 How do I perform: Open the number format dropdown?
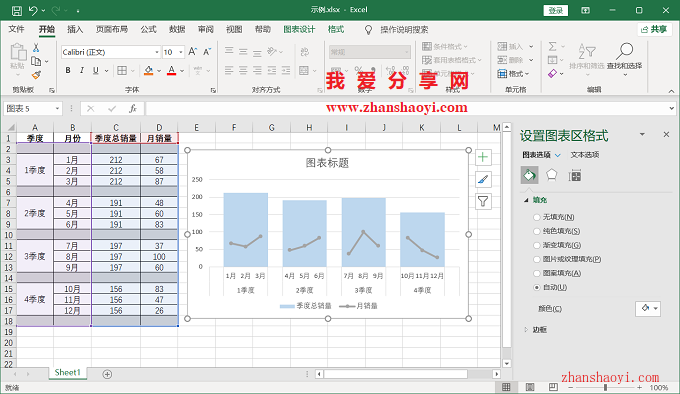pyautogui.click(x=406, y=52)
